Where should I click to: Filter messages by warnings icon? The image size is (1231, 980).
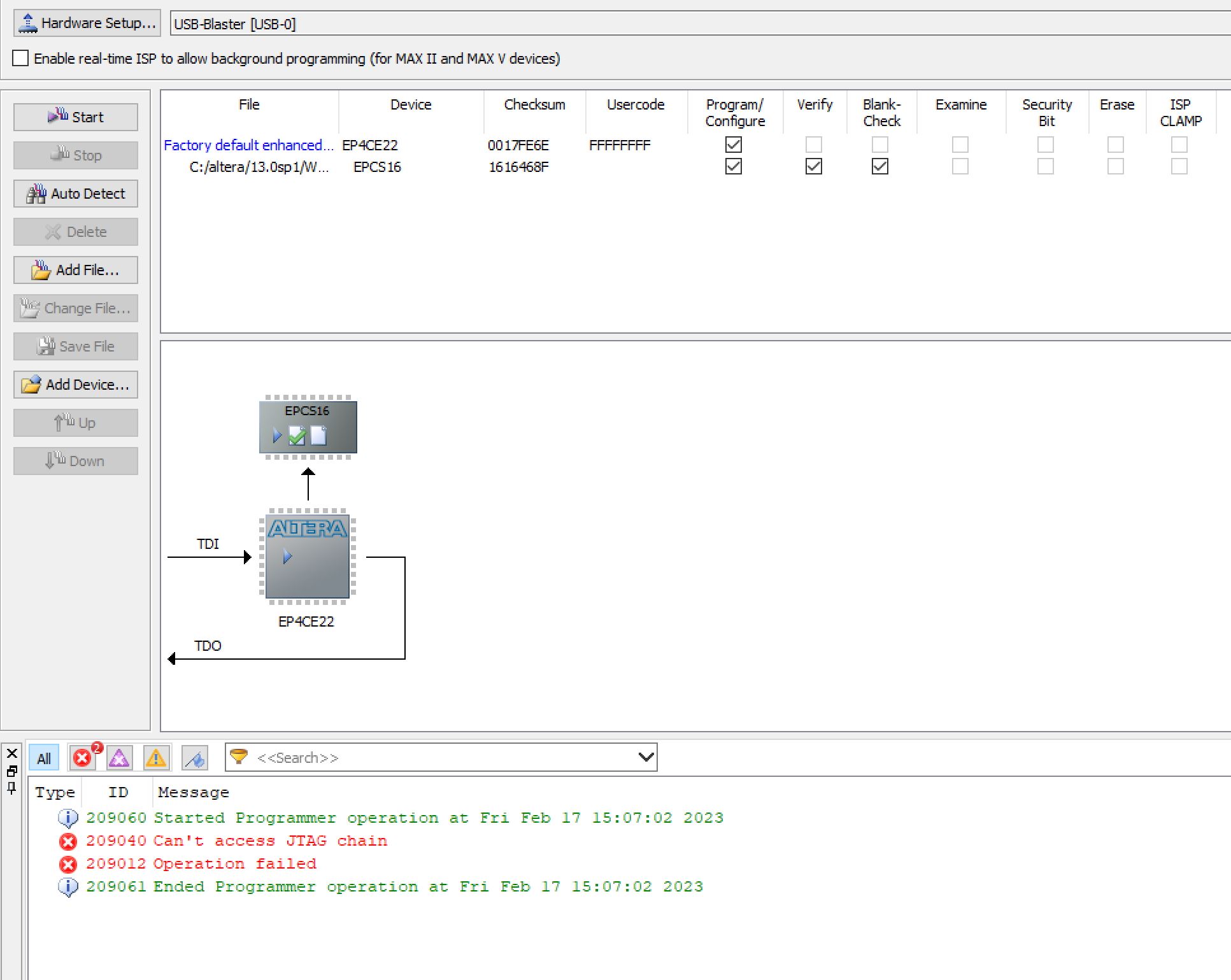point(156,758)
